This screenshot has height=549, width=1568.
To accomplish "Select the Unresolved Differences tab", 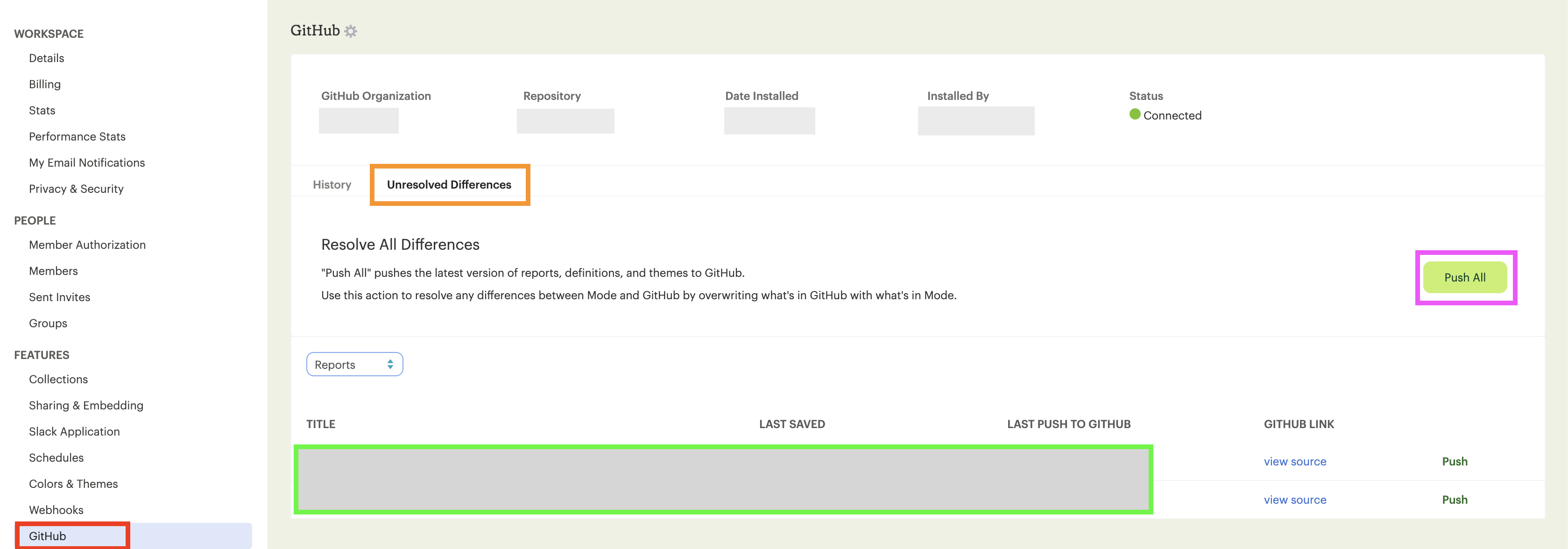I will coord(449,184).
